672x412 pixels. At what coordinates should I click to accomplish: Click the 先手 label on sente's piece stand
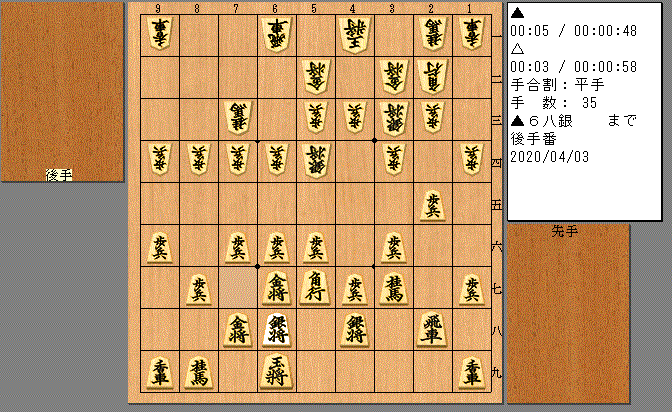(x=564, y=232)
